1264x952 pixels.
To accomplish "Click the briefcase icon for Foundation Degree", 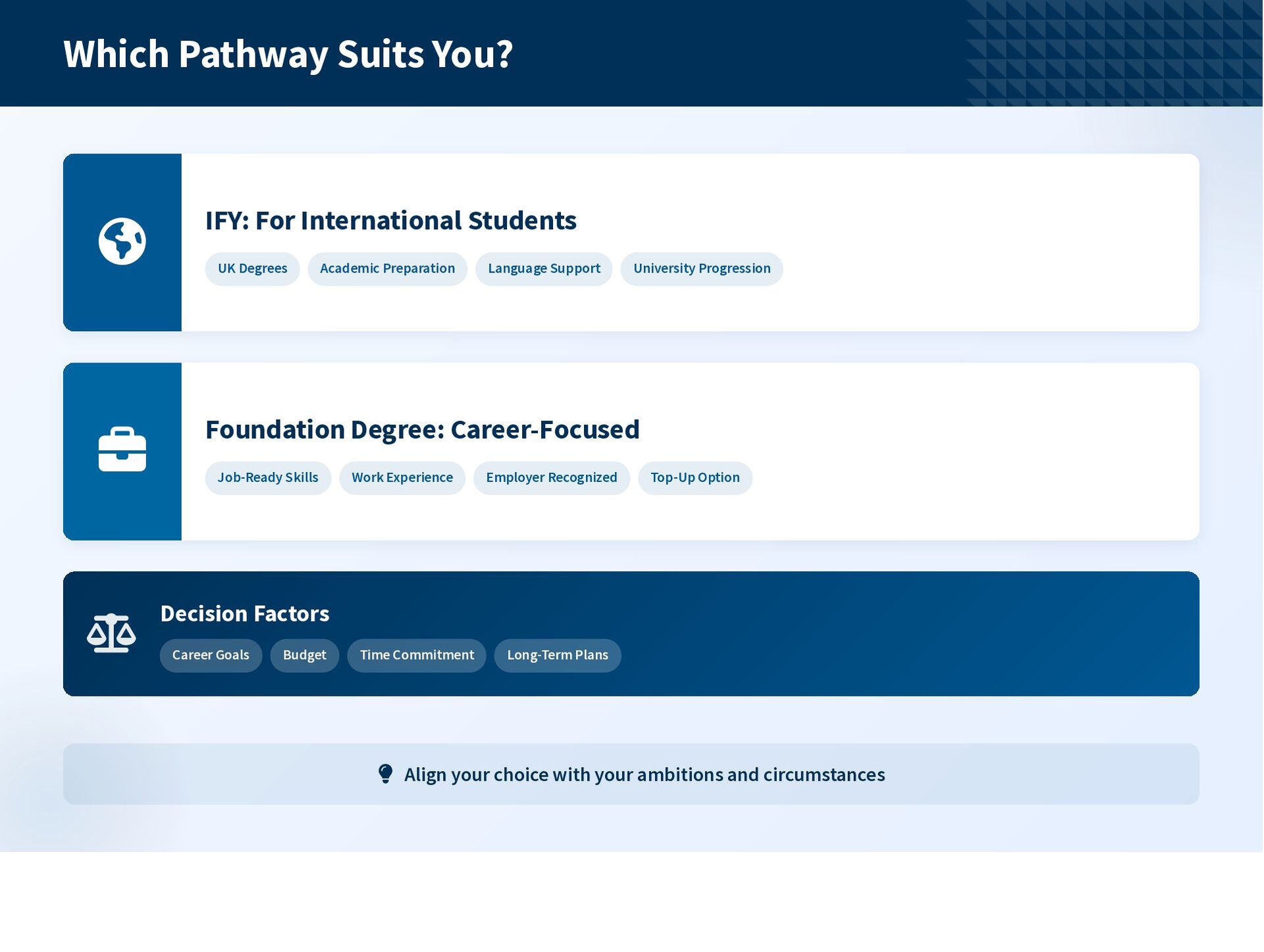I will click(122, 450).
